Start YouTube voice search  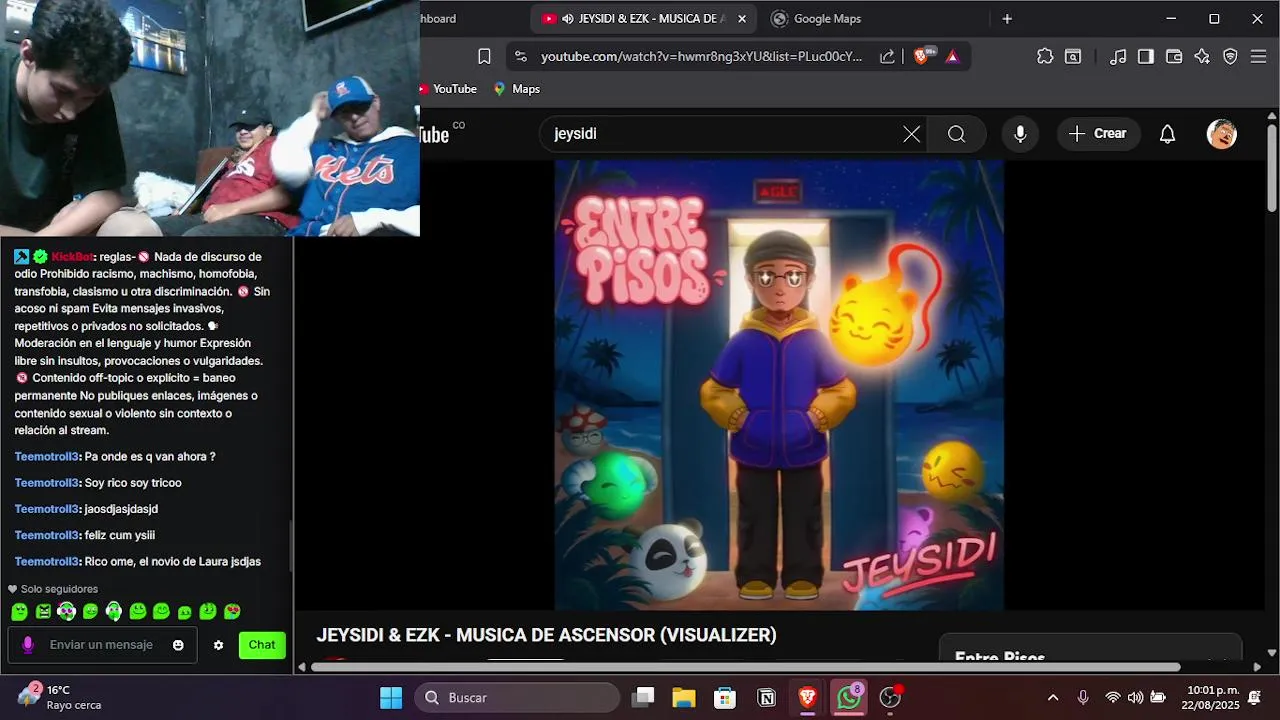(1020, 134)
